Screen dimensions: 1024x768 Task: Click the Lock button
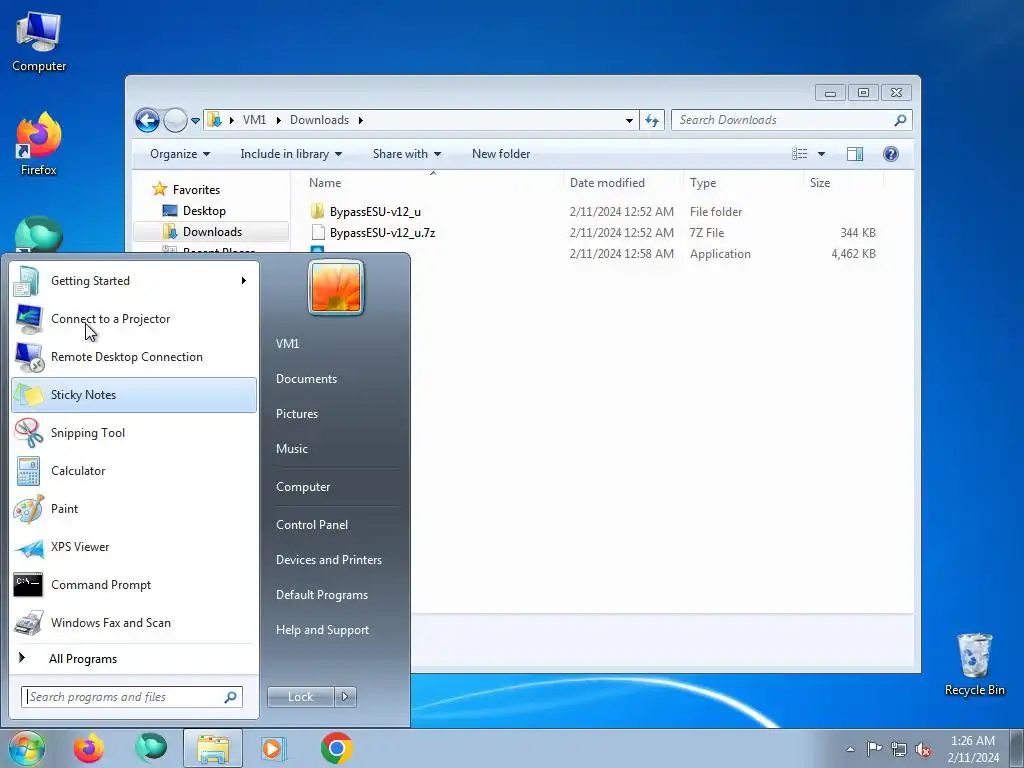click(x=300, y=697)
